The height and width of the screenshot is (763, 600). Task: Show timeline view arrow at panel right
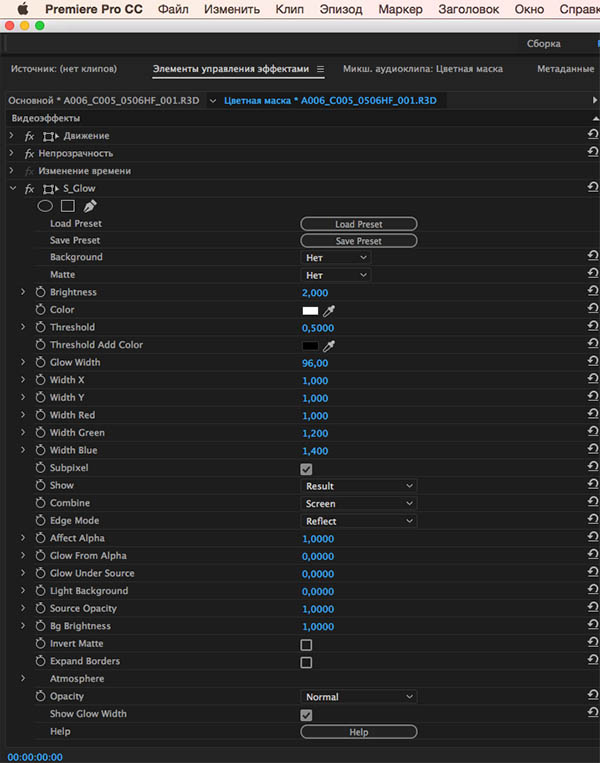coord(595,100)
